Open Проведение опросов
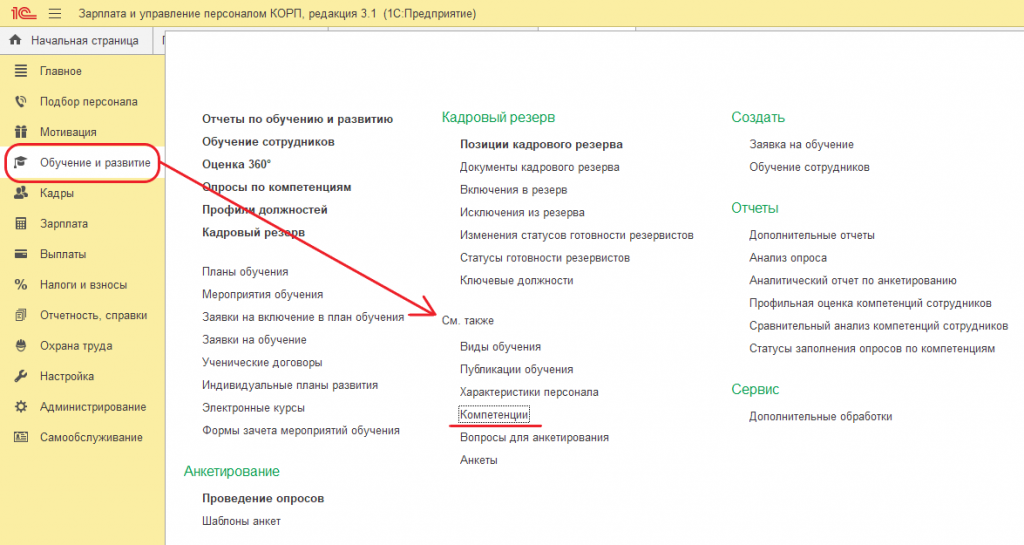 pyautogui.click(x=263, y=499)
